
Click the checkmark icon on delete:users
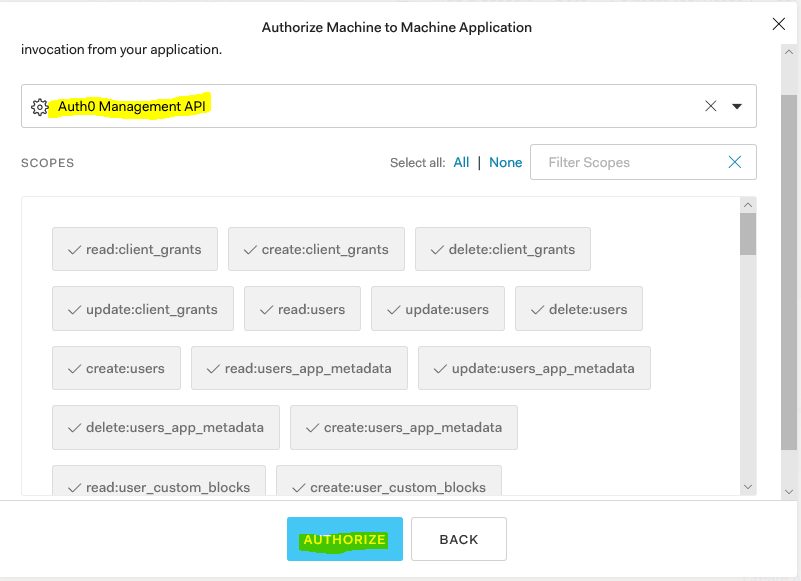537,310
